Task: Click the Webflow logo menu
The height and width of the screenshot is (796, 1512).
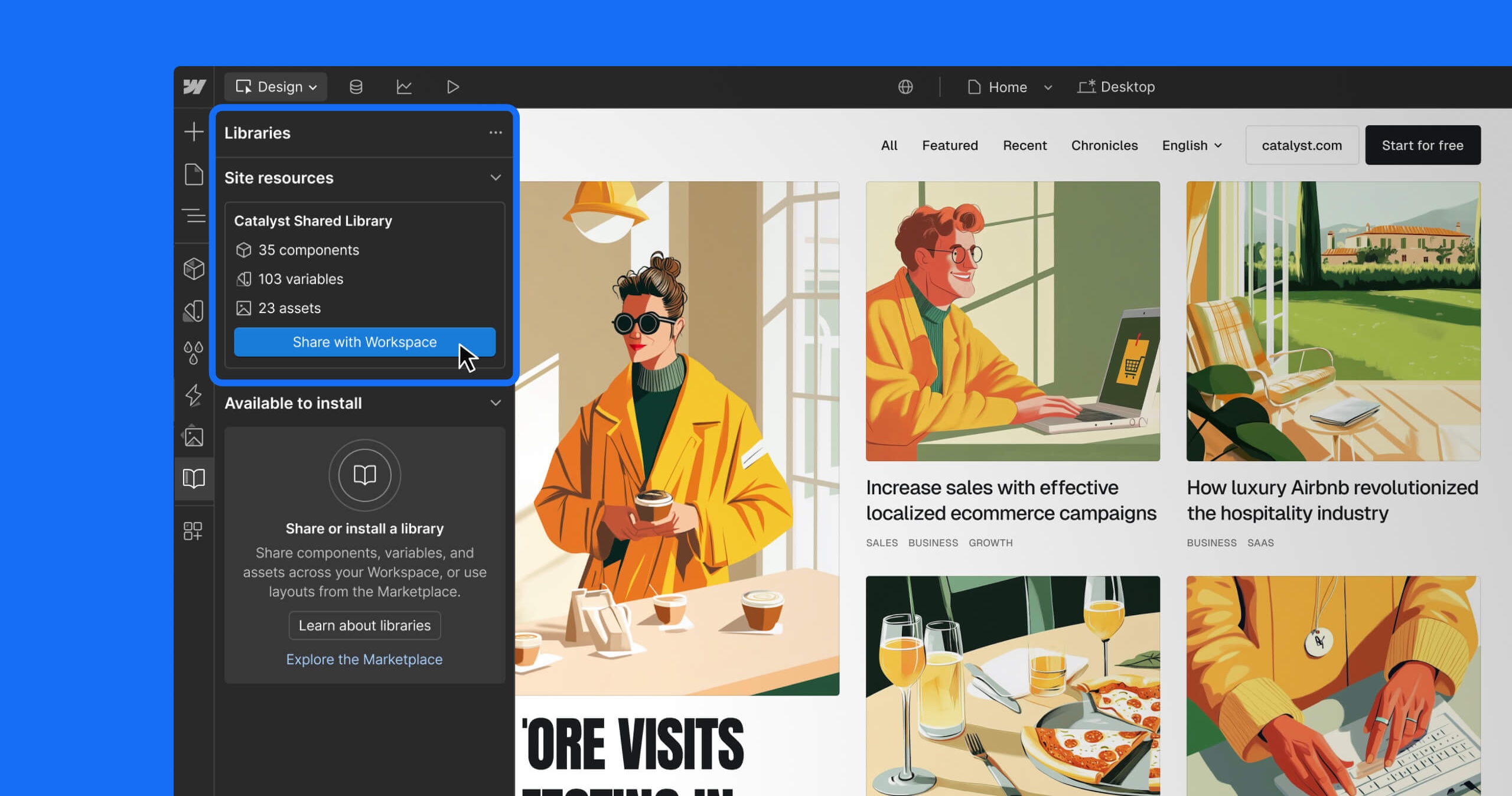Action: pos(194,87)
